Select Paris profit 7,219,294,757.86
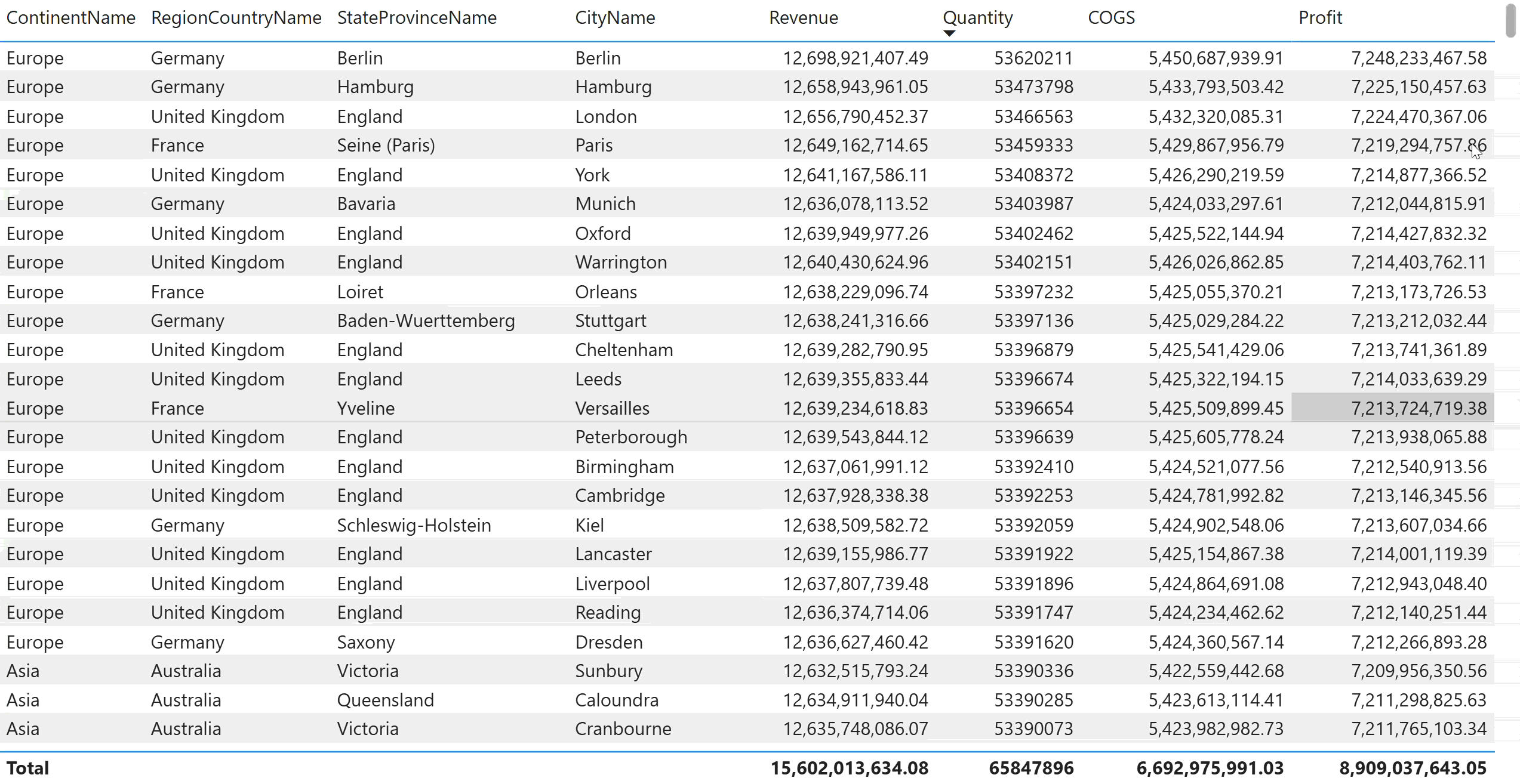Image resolution: width=1520 pixels, height=784 pixels. 1419,146
